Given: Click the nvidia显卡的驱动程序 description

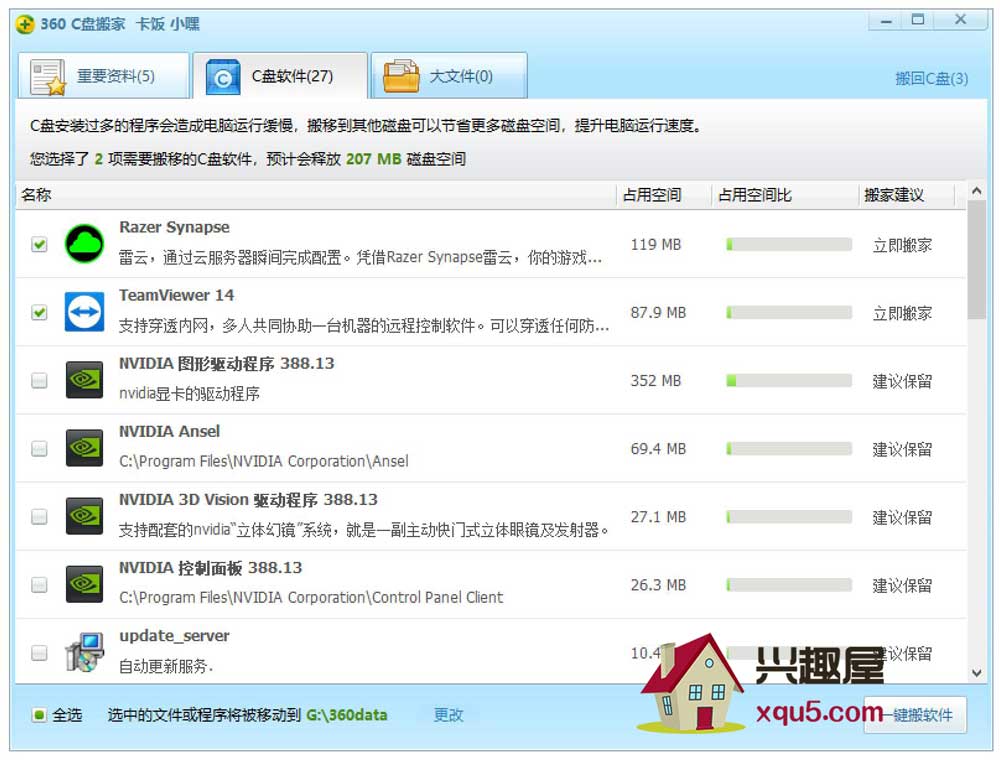Looking at the screenshot, I should click(189, 394).
